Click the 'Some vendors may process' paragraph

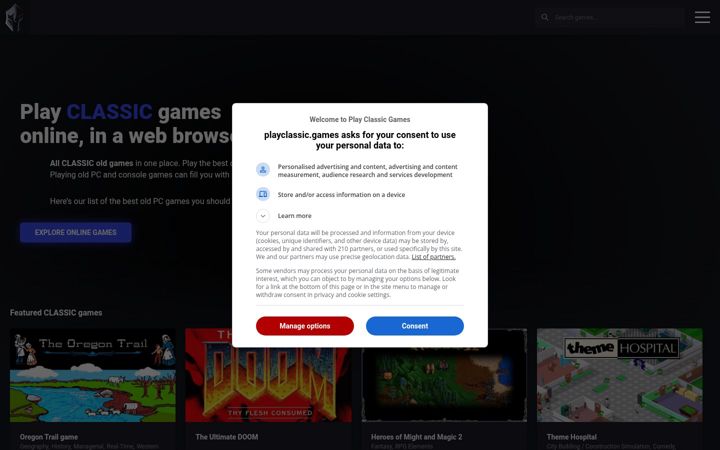(x=357, y=283)
